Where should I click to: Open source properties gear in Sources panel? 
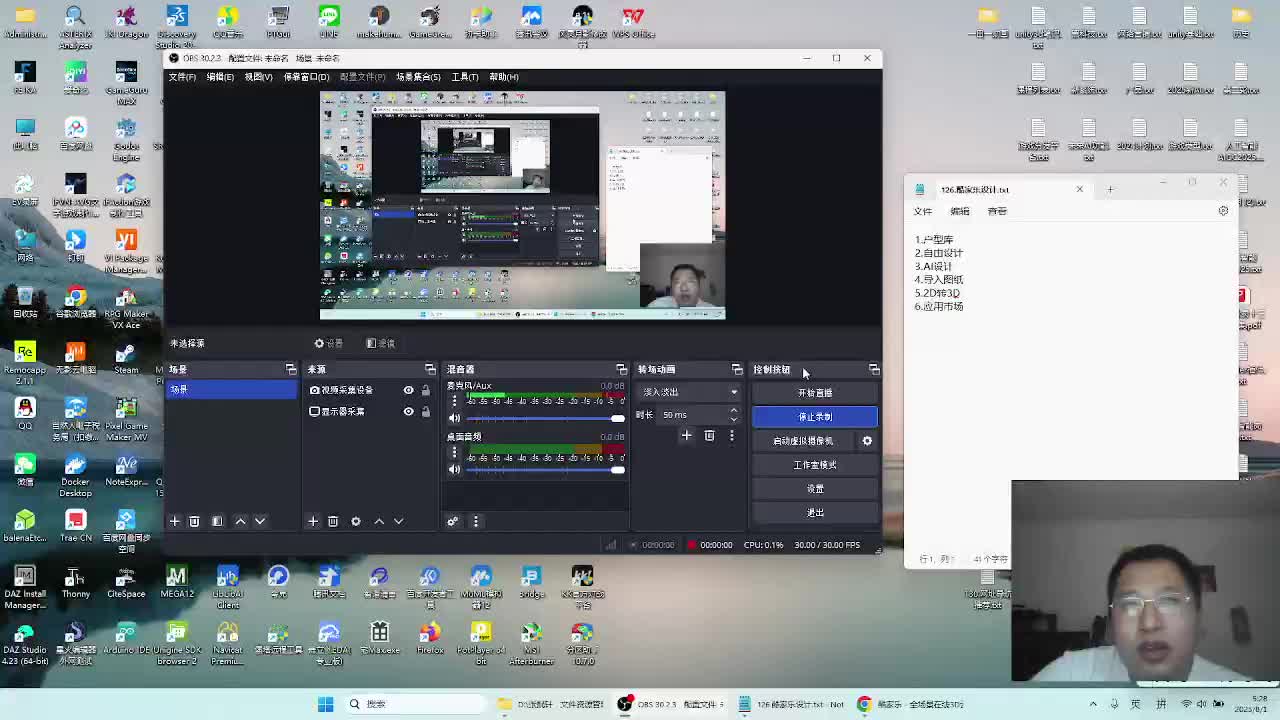tap(355, 521)
